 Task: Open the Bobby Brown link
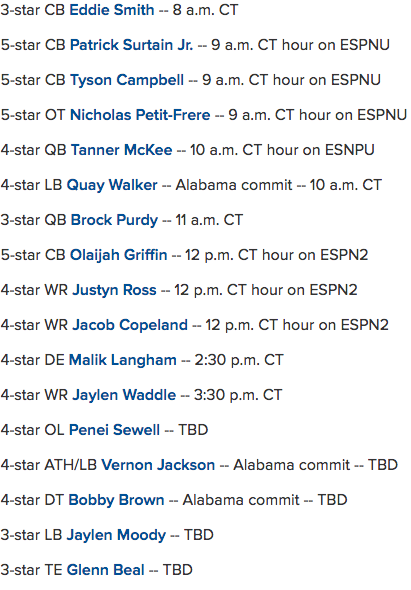pos(116,500)
